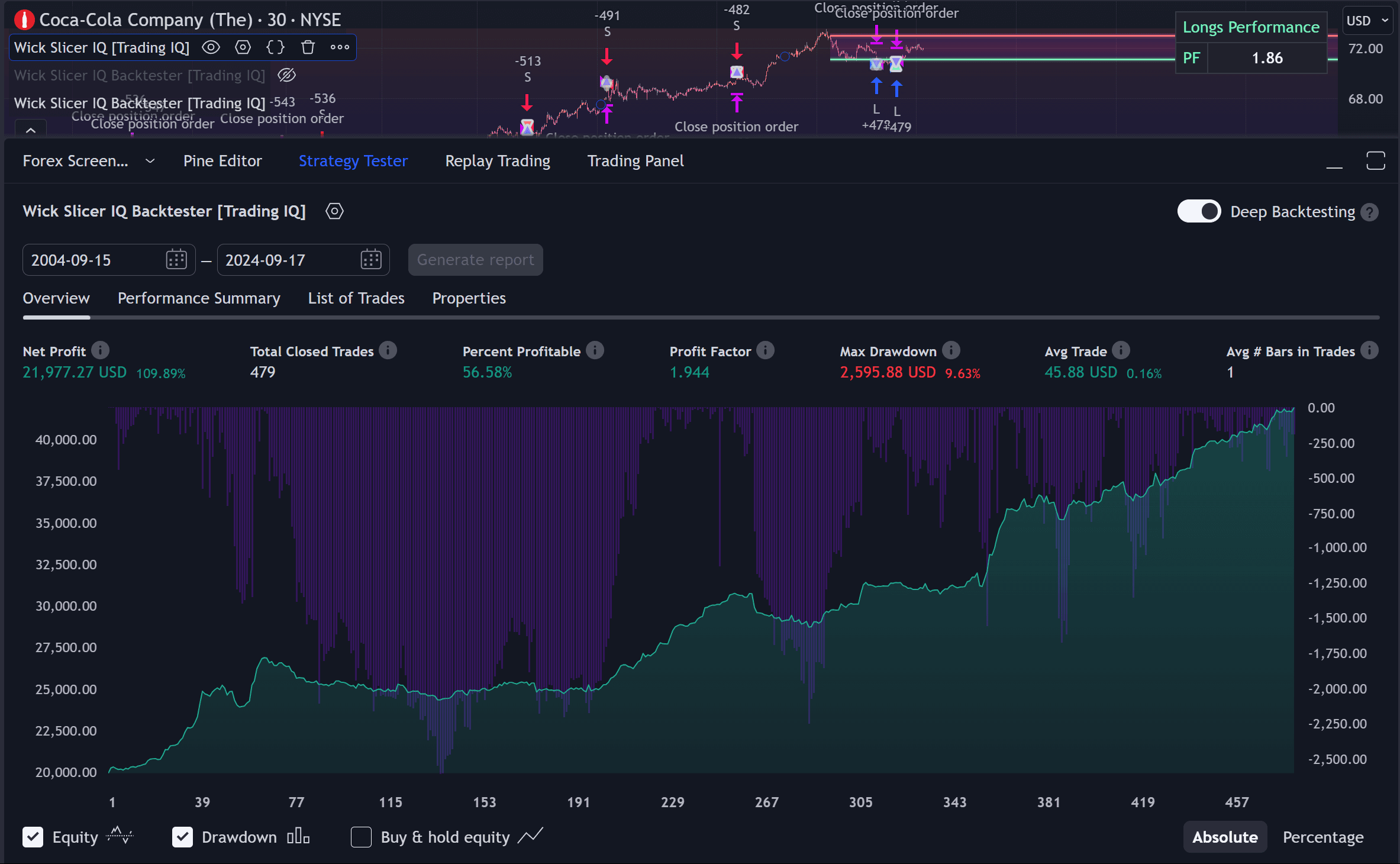Open the Replay Trading tab

[498, 161]
